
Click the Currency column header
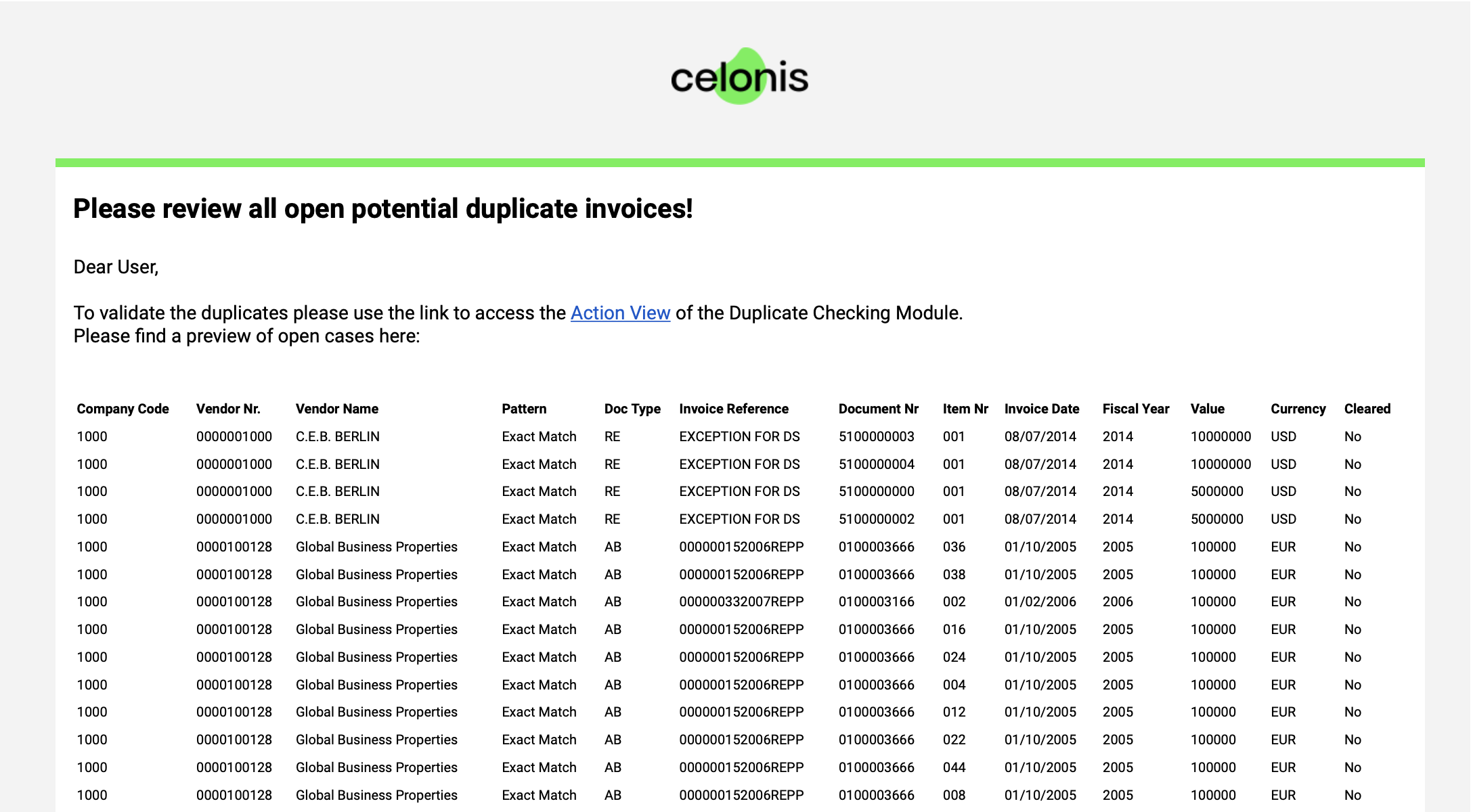pyautogui.click(x=1298, y=409)
